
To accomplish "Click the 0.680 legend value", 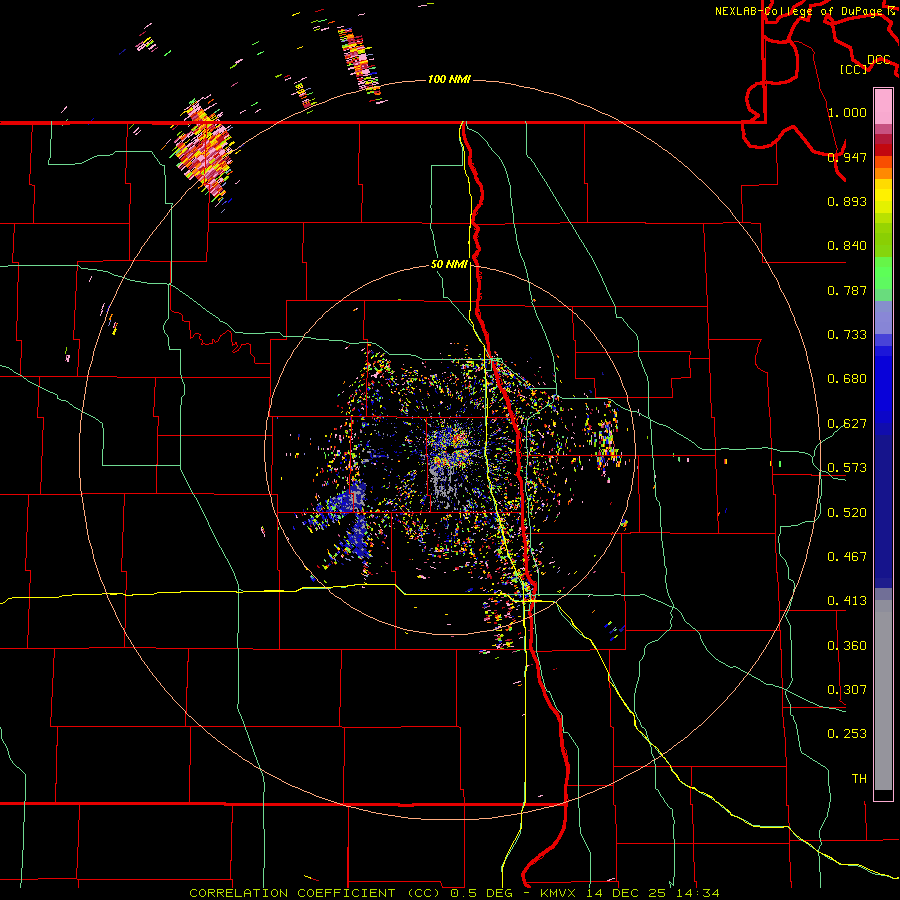I will click(x=847, y=379).
